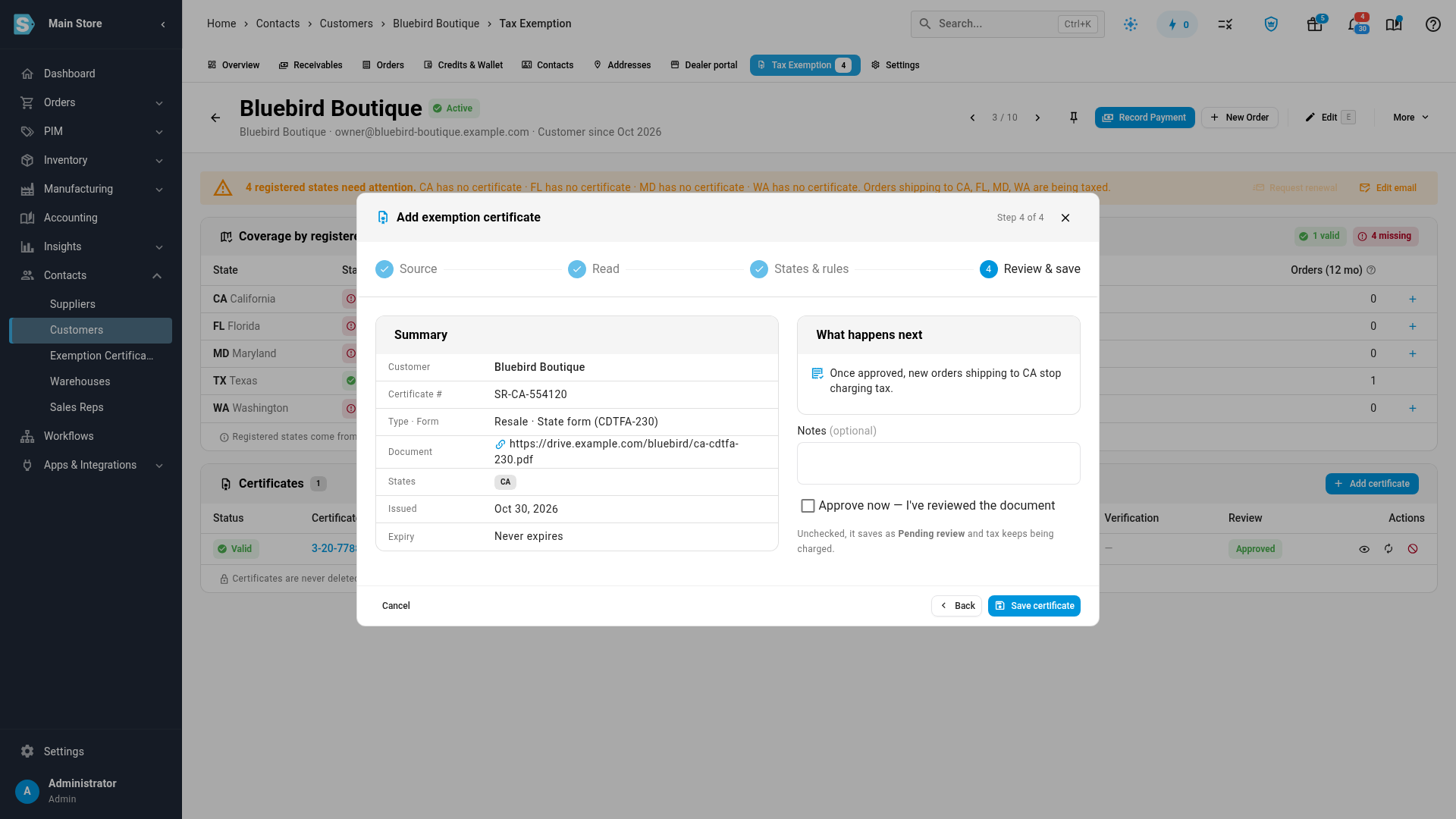Viewport: 1456px width, 819px height.
Task: Open the help question mark icon
Action: (x=1432, y=24)
